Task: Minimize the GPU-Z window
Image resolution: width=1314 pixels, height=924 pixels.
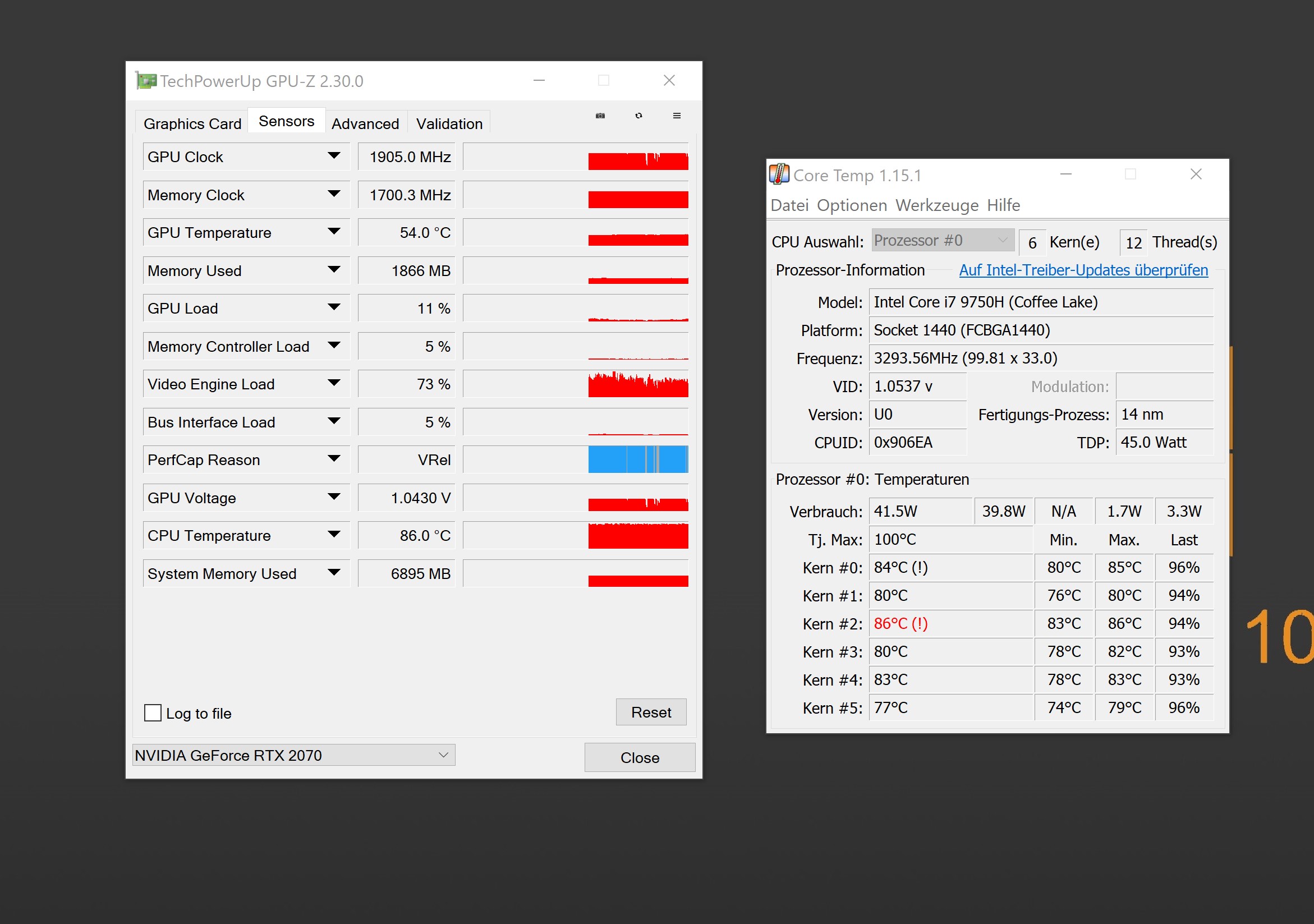Action: 539,81
